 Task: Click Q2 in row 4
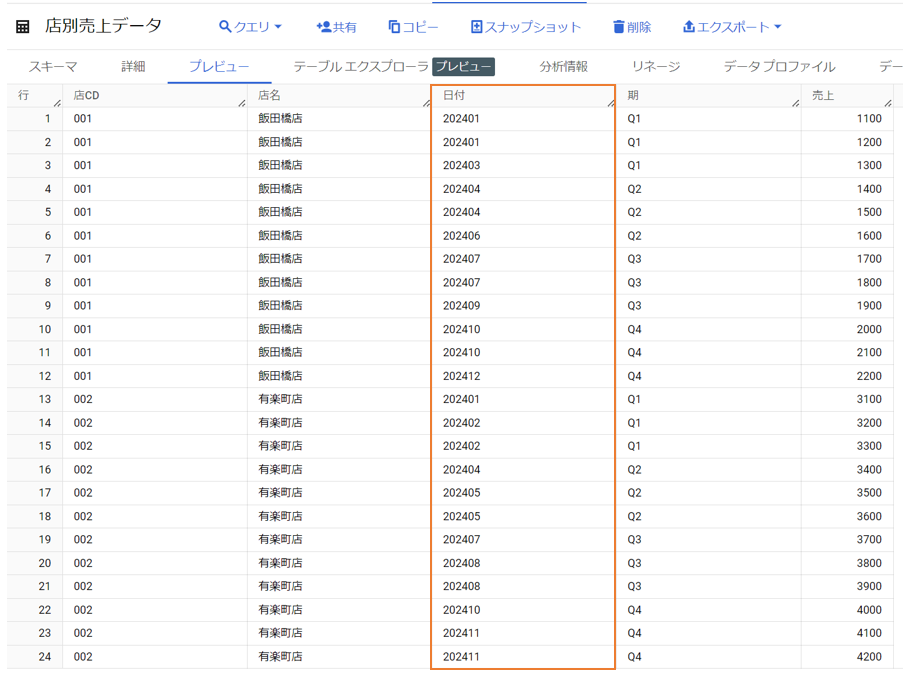[x=634, y=189]
